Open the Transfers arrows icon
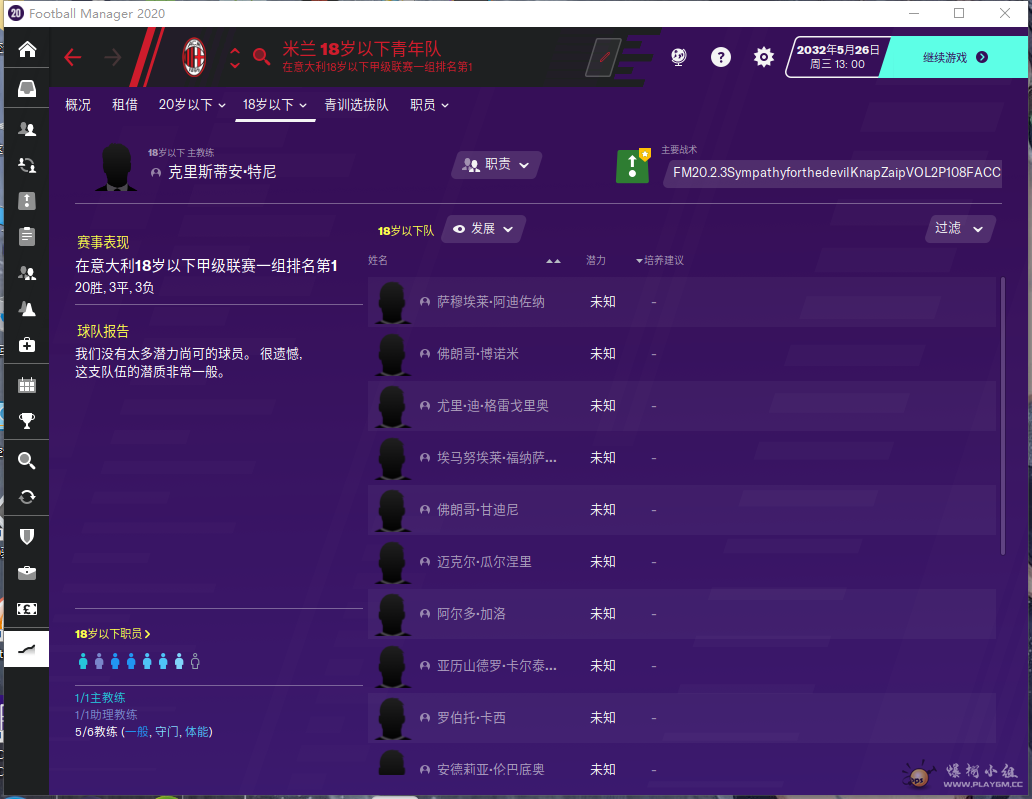 point(27,497)
